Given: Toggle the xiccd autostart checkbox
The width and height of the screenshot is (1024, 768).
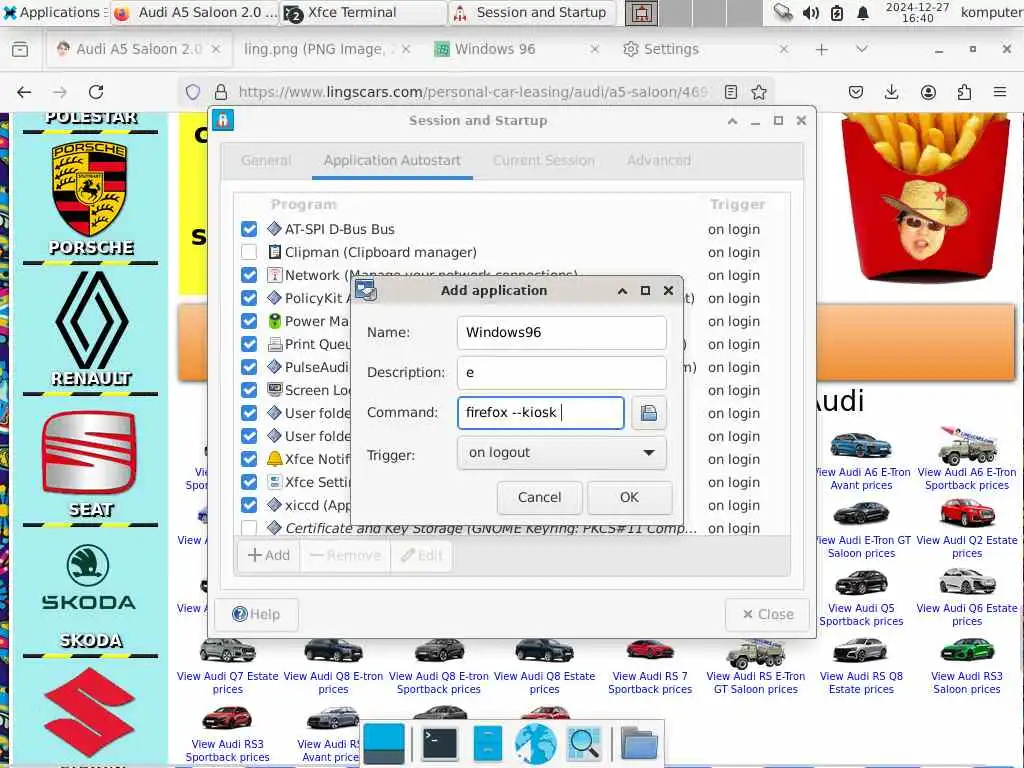Looking at the screenshot, I should point(249,505).
